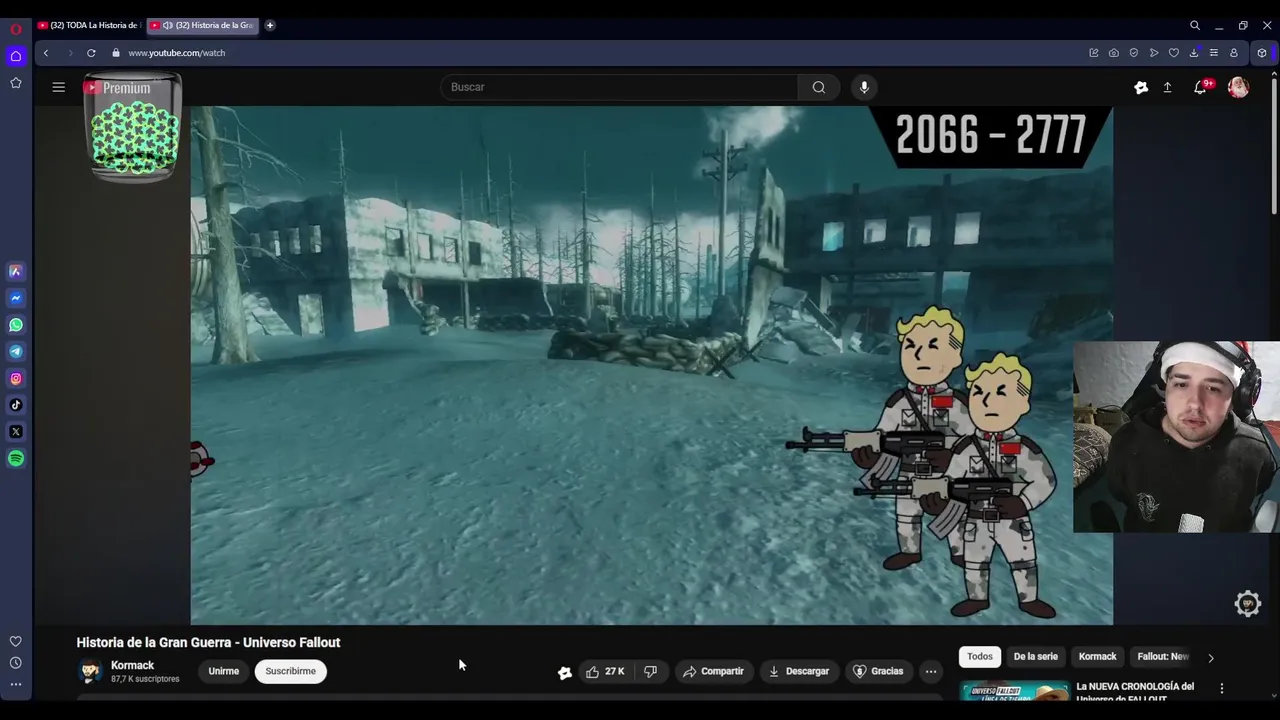Click membership badge icon beside like button
The width and height of the screenshot is (1280, 720).
pyautogui.click(x=565, y=672)
